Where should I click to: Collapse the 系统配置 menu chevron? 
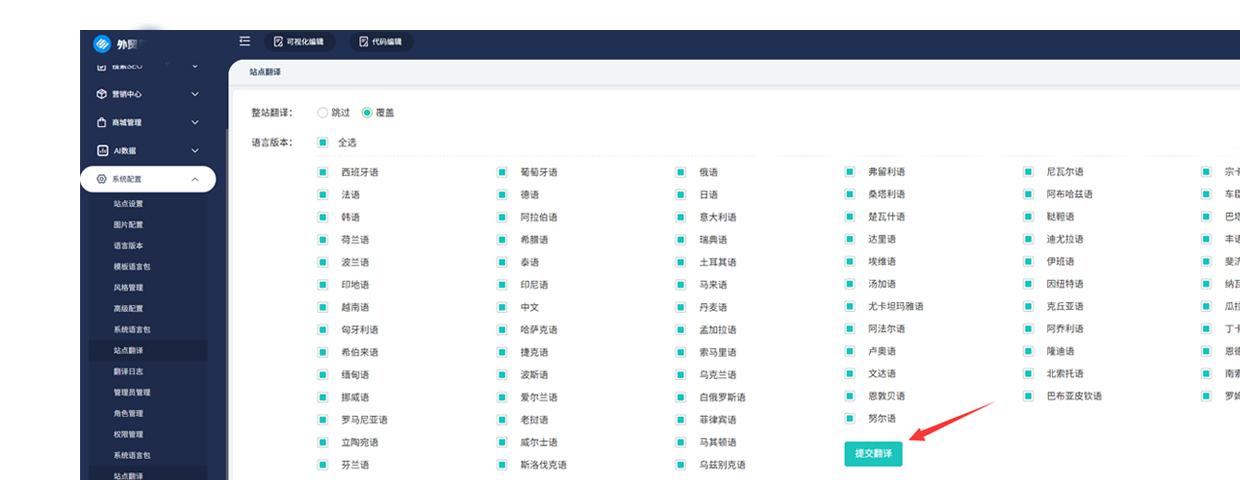pyautogui.click(x=195, y=180)
